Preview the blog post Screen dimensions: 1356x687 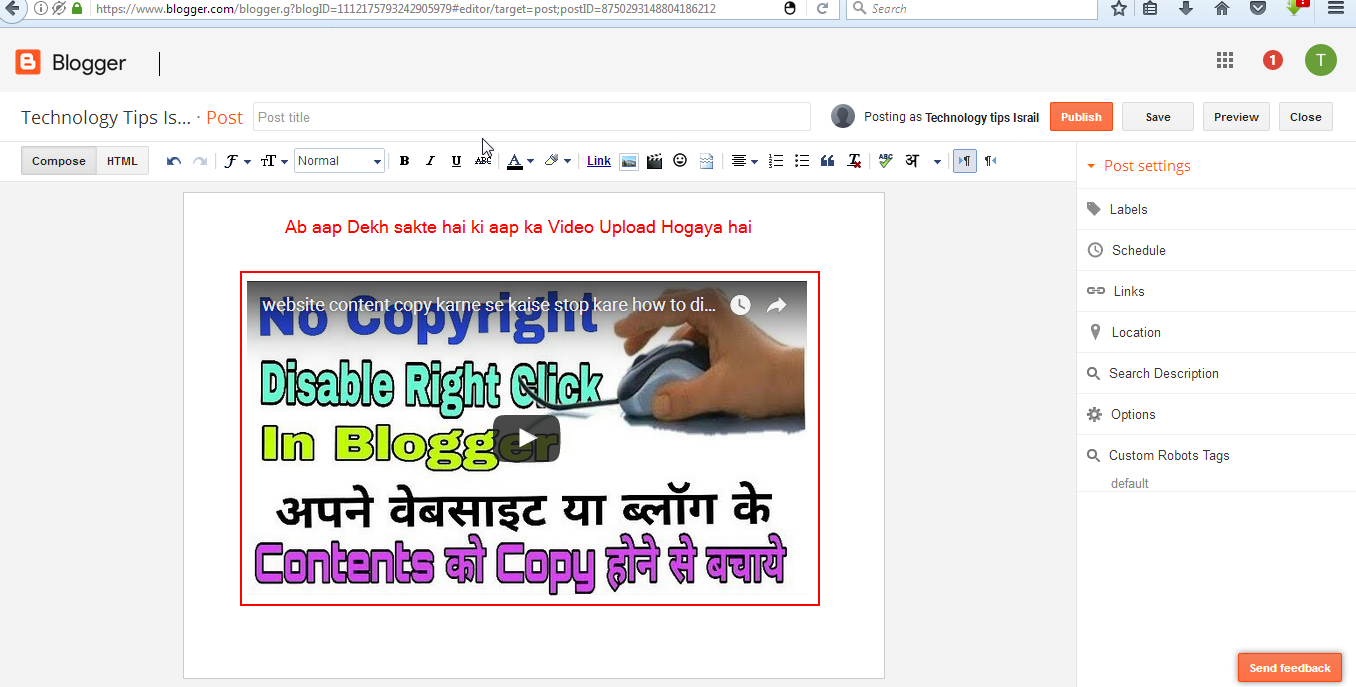coord(1236,117)
